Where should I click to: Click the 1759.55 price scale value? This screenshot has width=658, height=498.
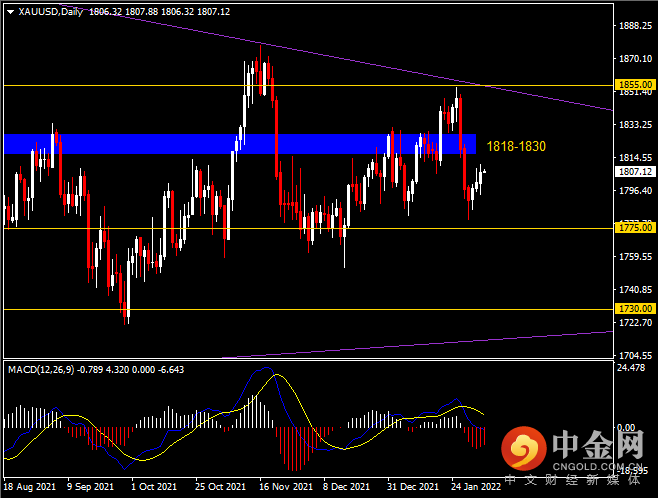pyautogui.click(x=636, y=257)
